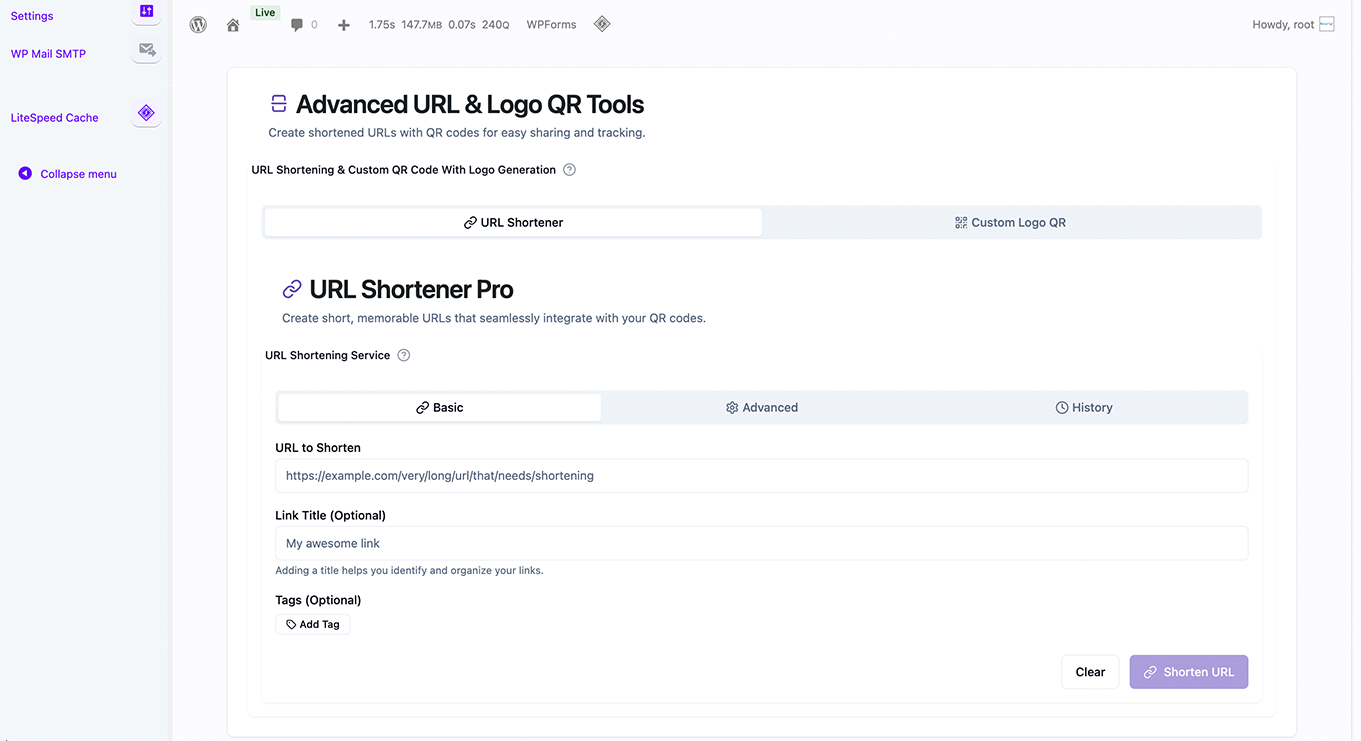1361x741 pixels.
Task: Click the LiteSpeed diamond icon in admin bar
Action: (x=602, y=24)
